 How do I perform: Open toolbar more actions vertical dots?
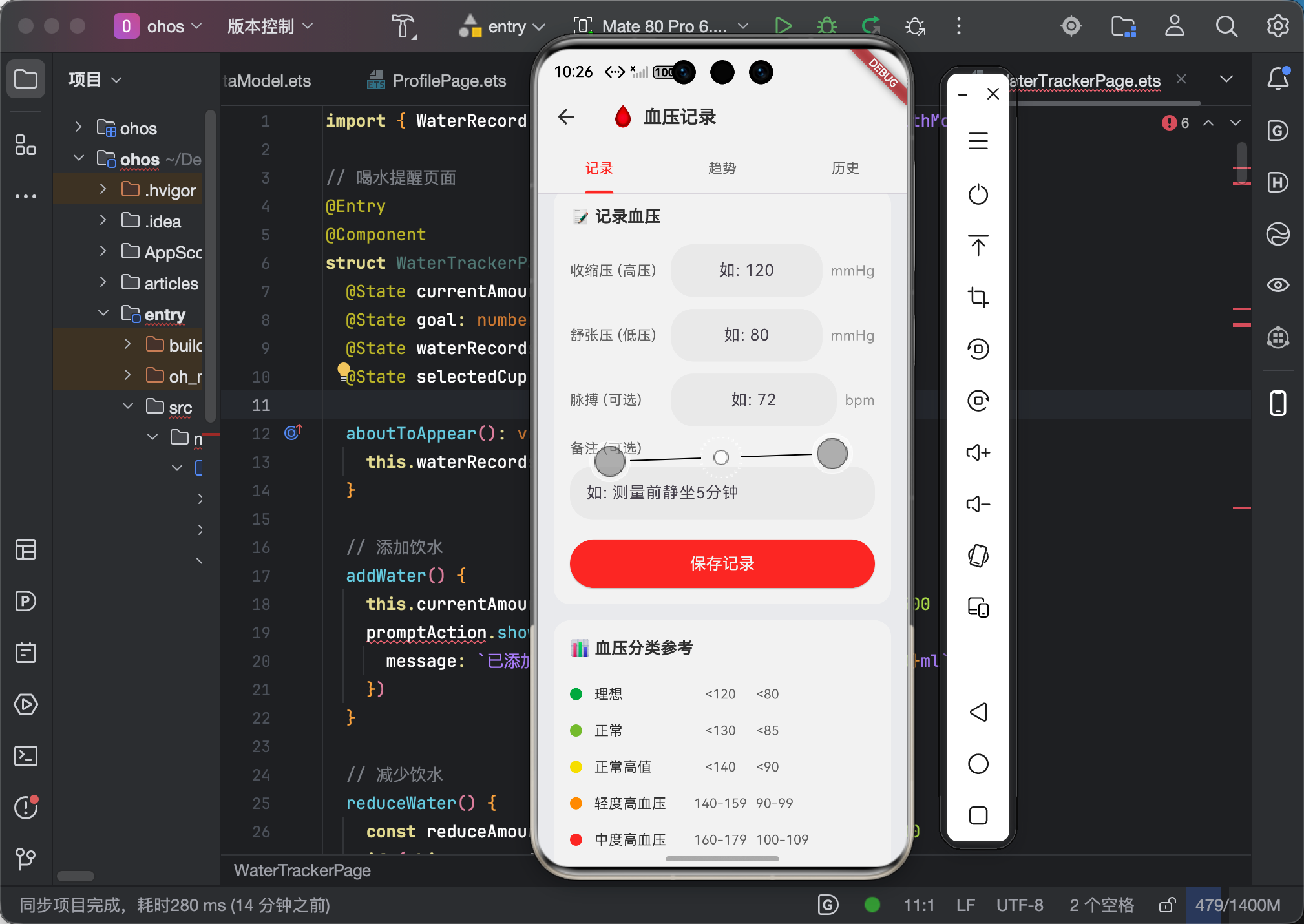tap(959, 26)
